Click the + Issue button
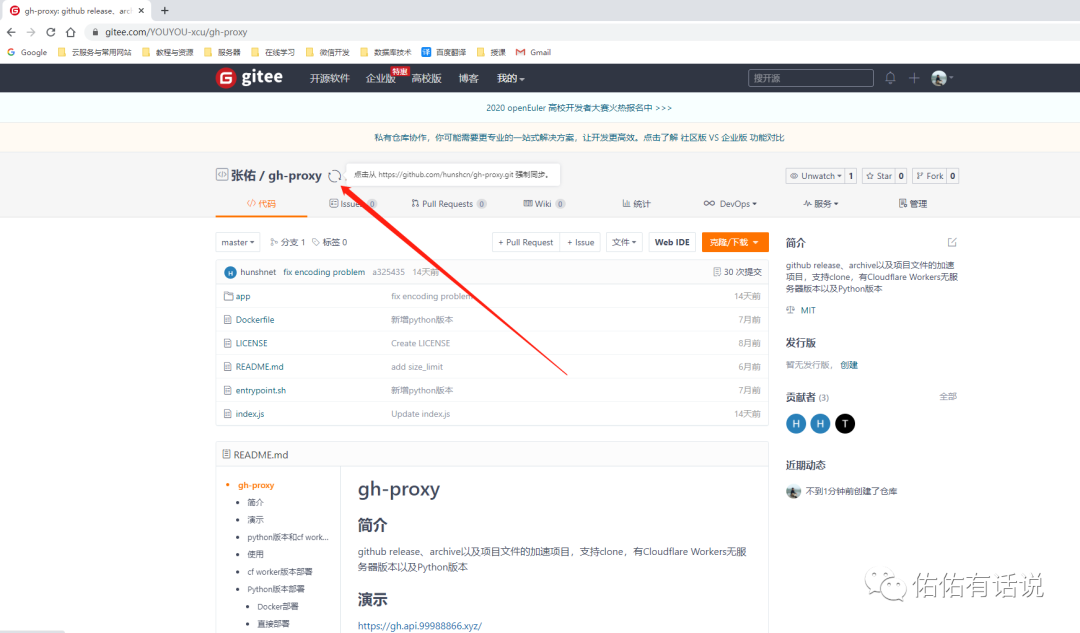The image size is (1080, 633). 580,242
